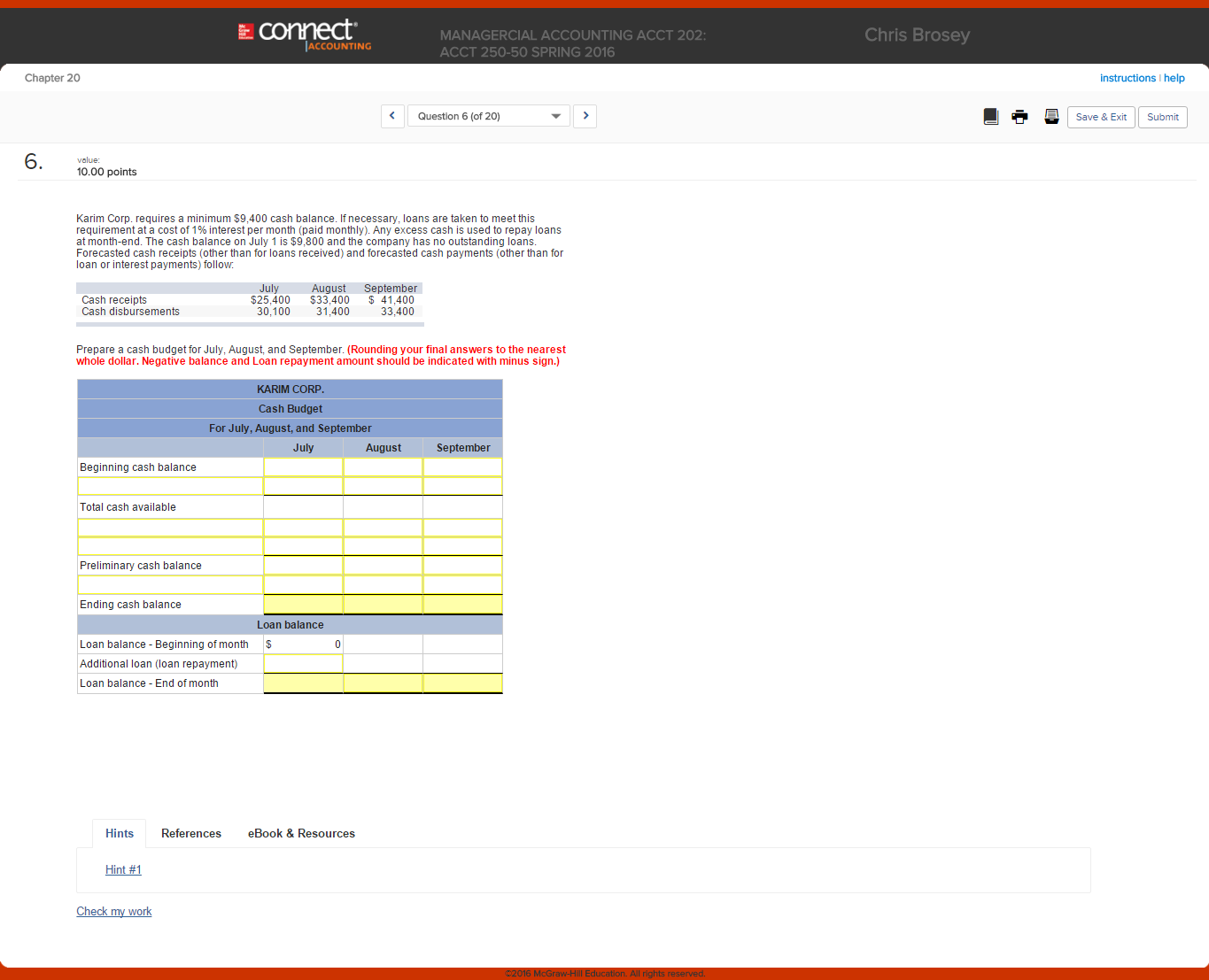Open the eBook & Resources tab

click(301, 833)
